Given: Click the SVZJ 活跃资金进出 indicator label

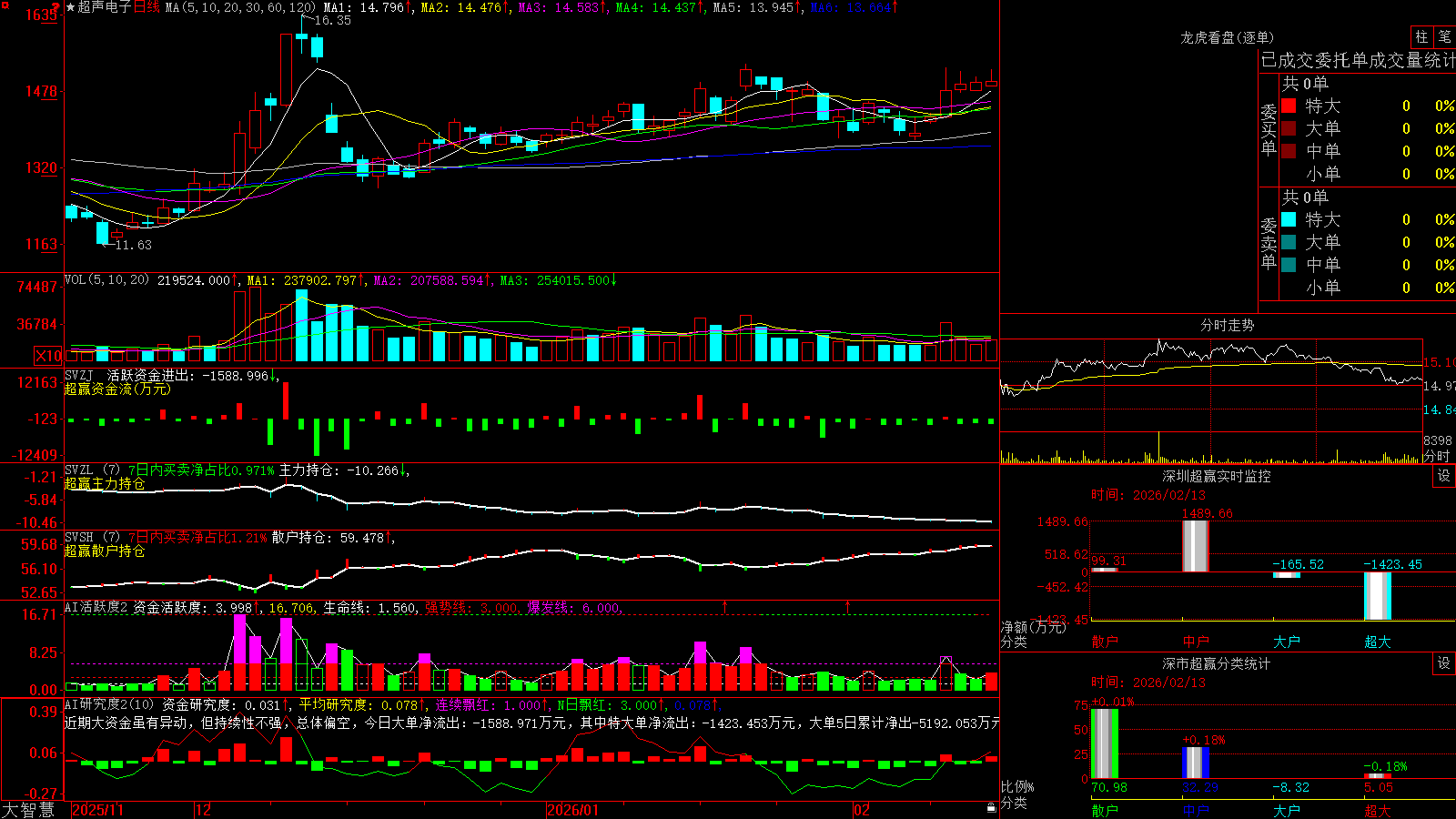Looking at the screenshot, I should coord(129,376).
